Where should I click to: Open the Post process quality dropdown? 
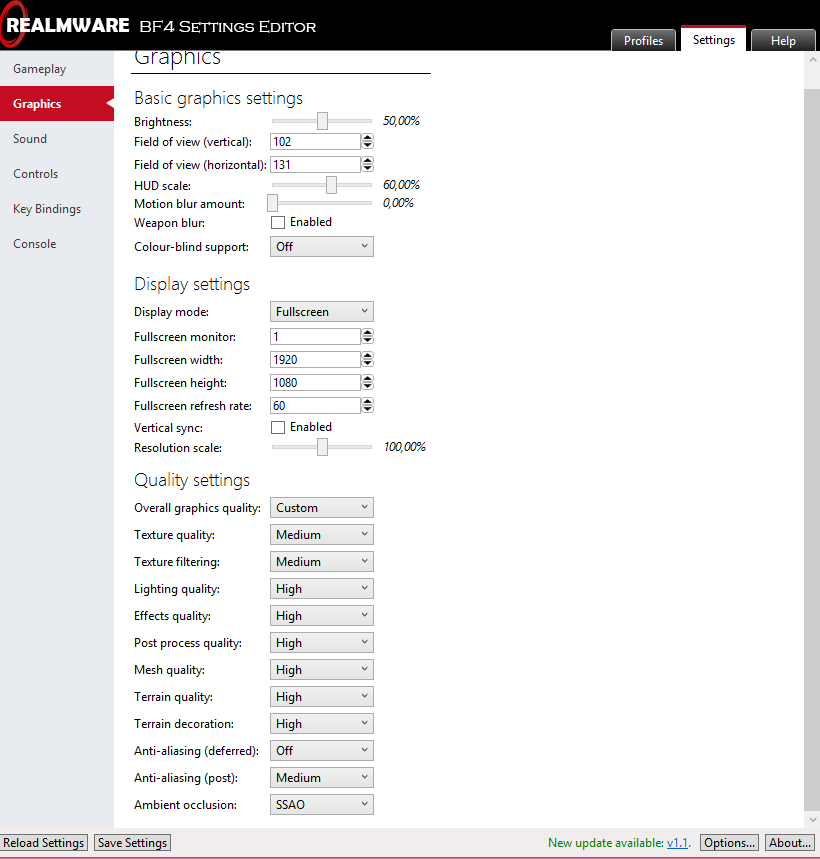click(x=322, y=643)
